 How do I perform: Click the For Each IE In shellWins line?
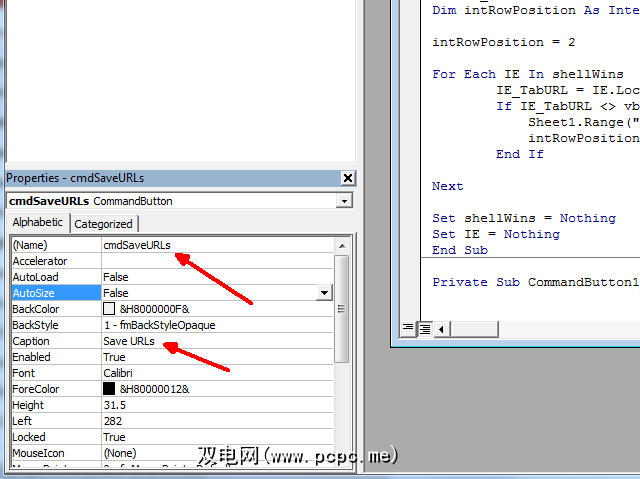point(528,74)
